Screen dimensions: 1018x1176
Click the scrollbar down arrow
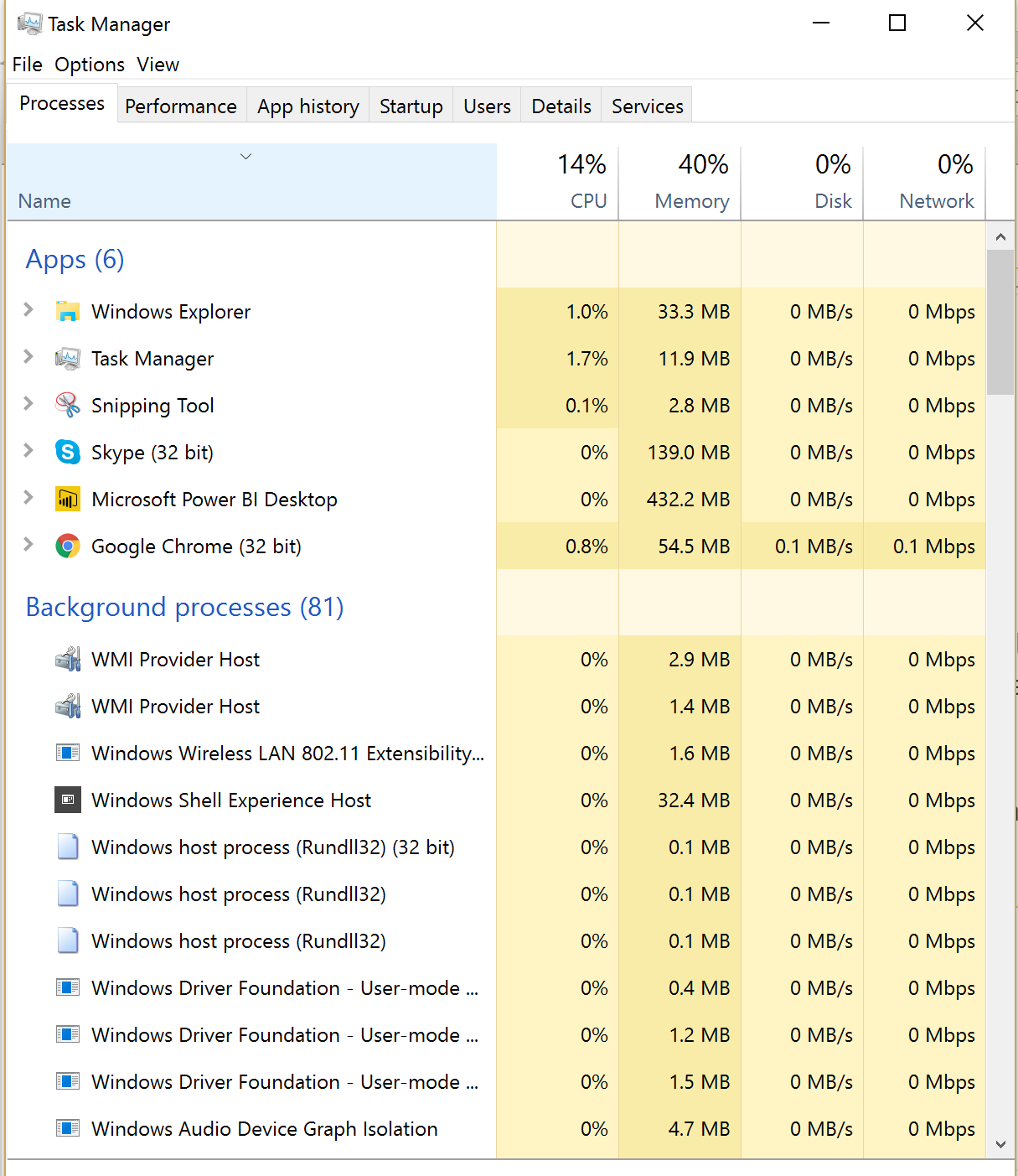1000,1144
